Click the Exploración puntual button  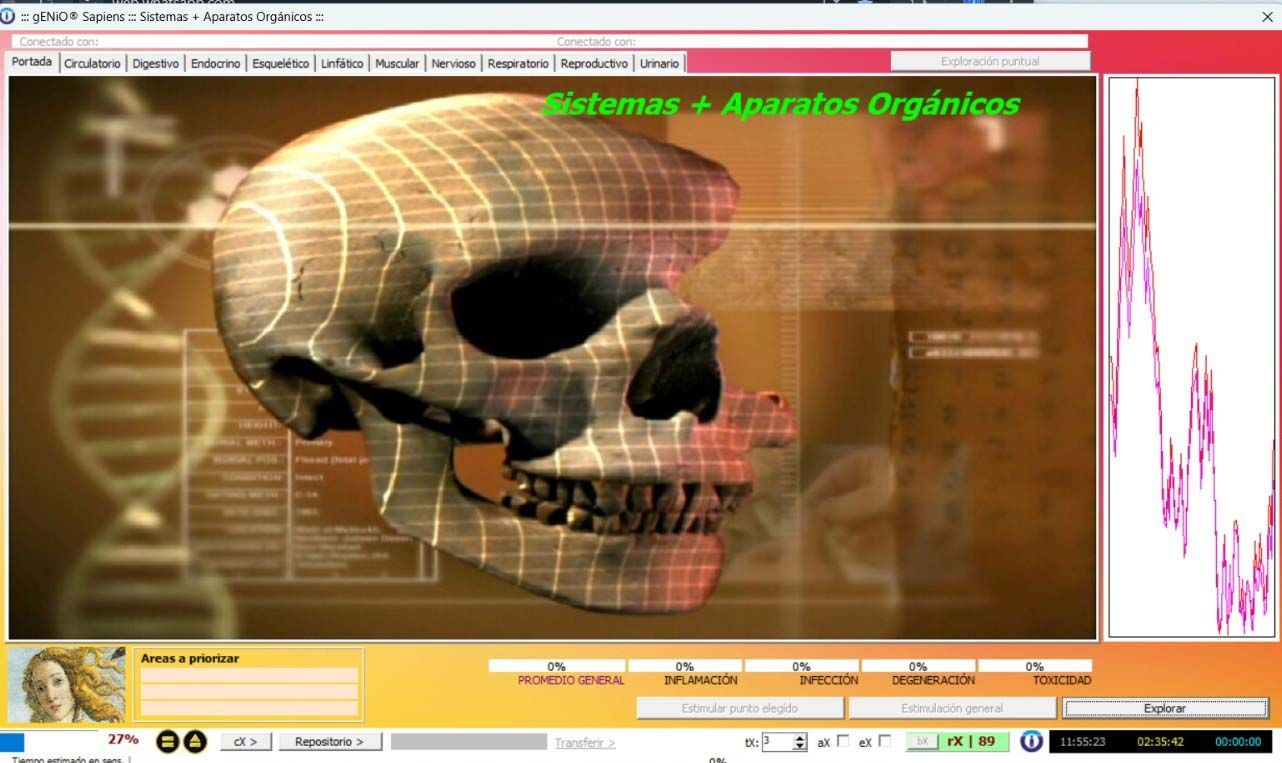(x=990, y=61)
